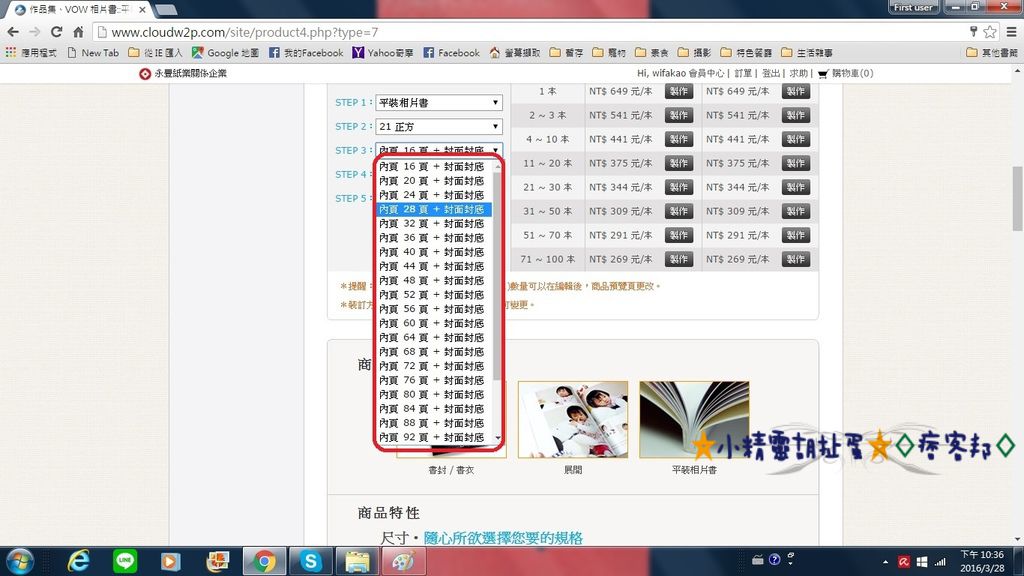Image resolution: width=1024 pixels, height=576 pixels.
Task: Open the Apps grid shortcut in bookmarks bar
Action: [31, 53]
